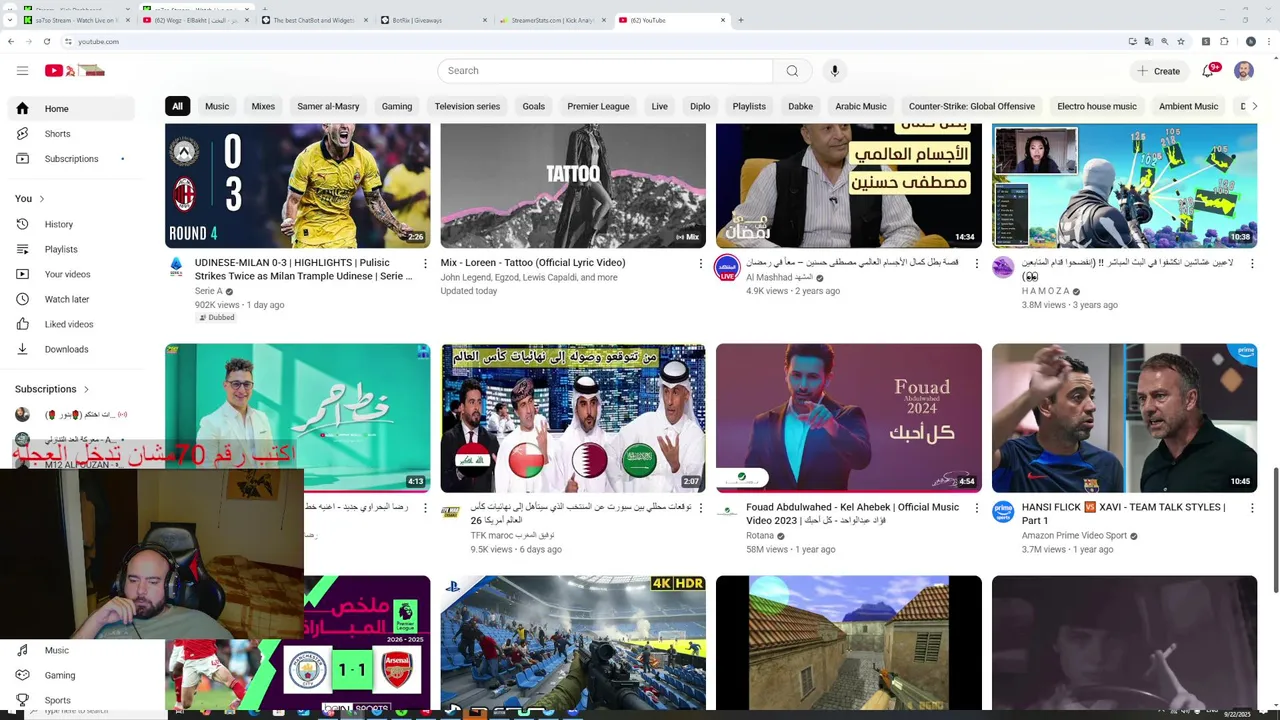Open Music in the Explore section

pos(71,650)
